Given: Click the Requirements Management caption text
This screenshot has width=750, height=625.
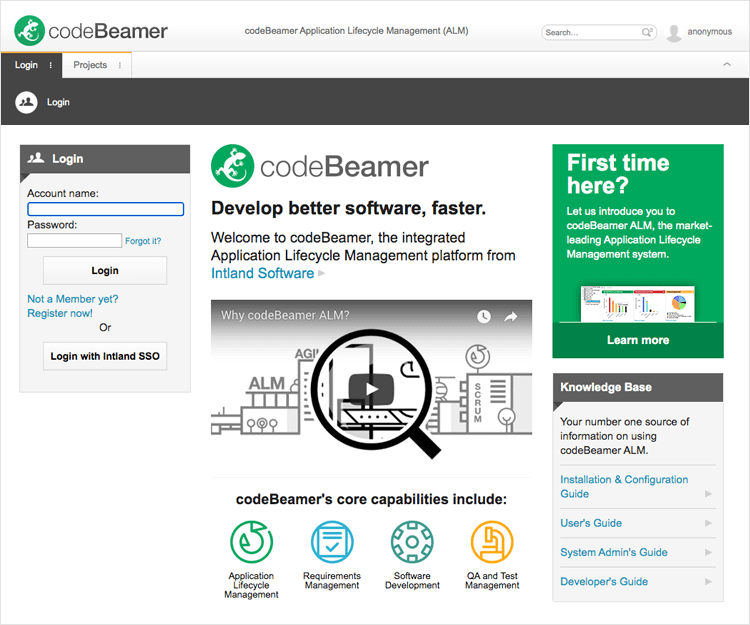Looking at the screenshot, I should [x=332, y=581].
